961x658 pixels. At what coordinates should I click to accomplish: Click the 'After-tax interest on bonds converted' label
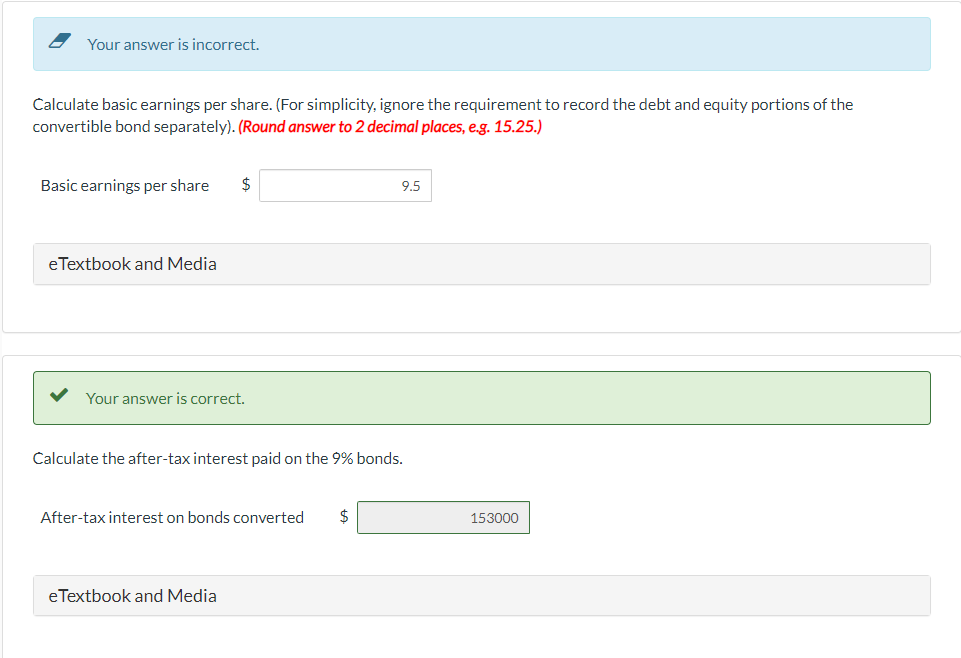coord(172,518)
